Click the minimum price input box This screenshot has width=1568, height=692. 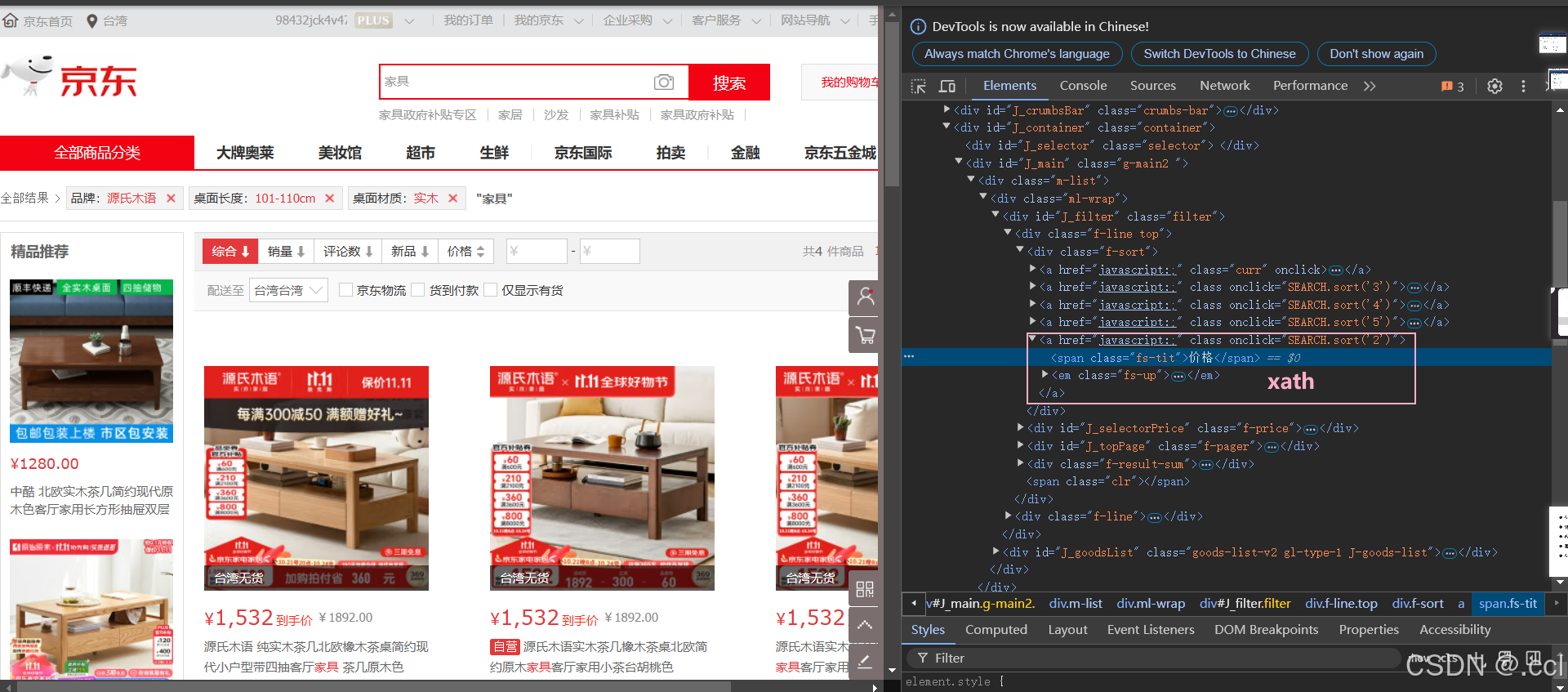tap(537, 252)
